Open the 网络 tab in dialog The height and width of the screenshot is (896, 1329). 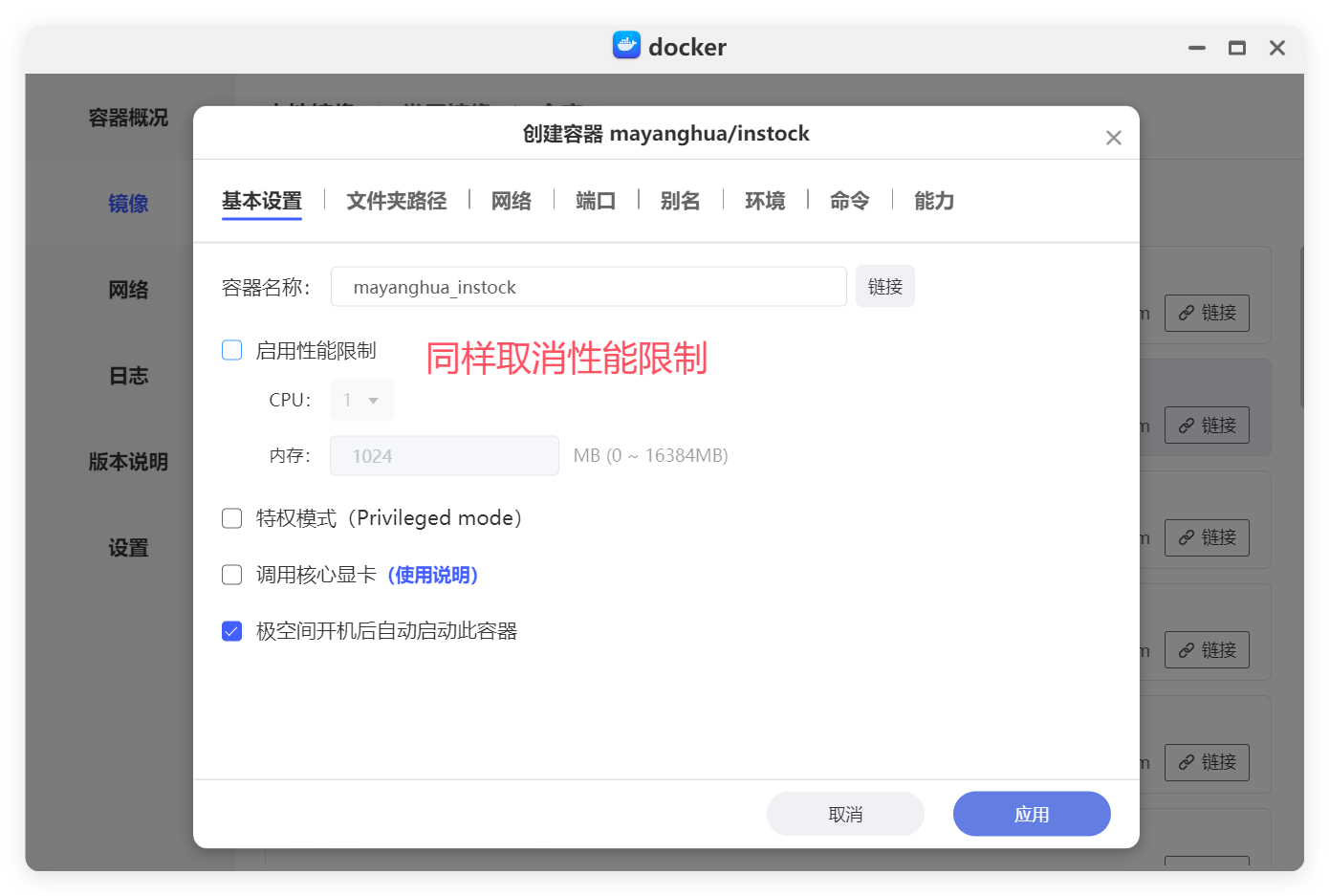512,201
